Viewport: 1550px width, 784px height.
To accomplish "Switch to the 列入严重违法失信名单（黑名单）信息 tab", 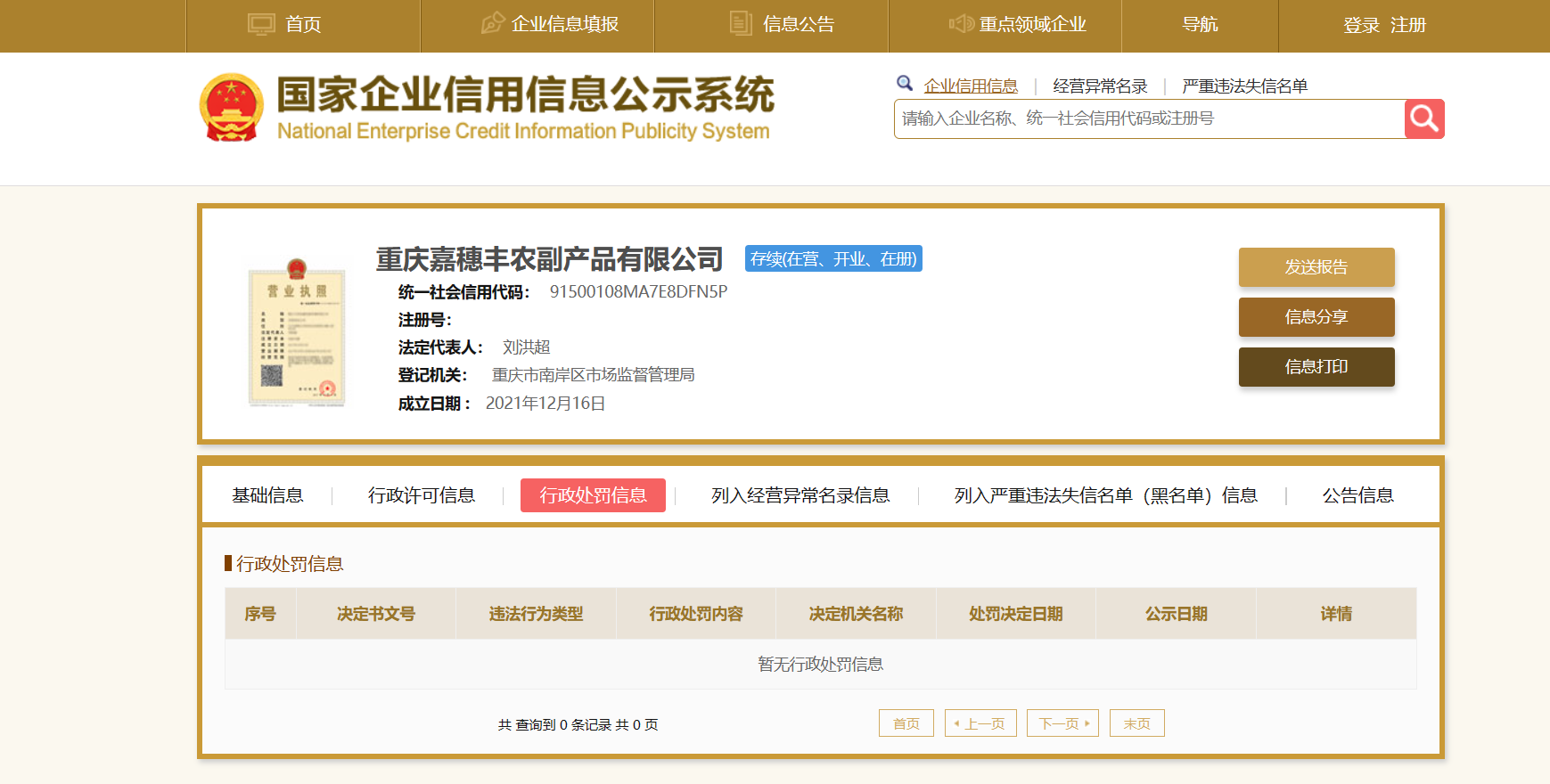I will [x=1105, y=495].
